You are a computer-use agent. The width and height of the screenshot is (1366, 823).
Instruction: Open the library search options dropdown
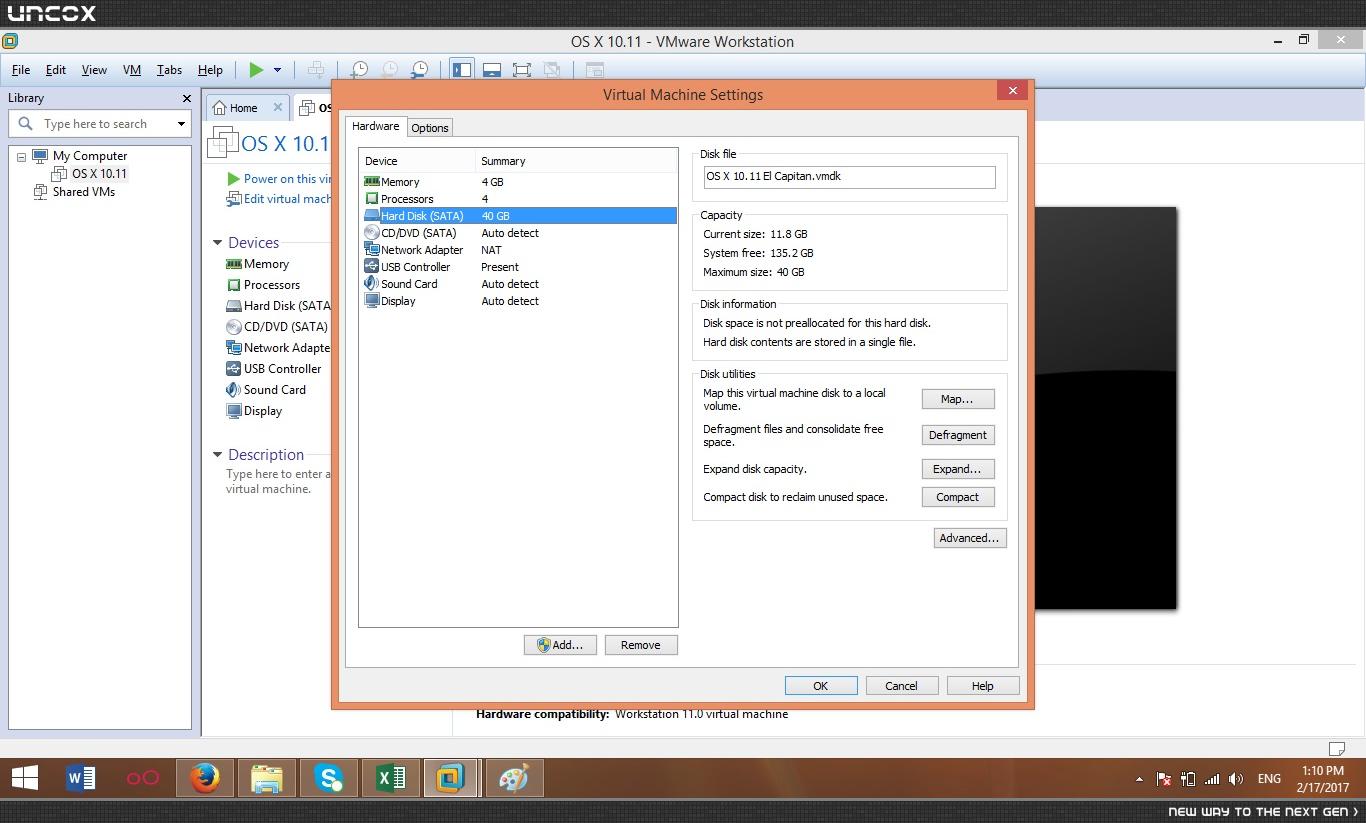pyautogui.click(x=181, y=124)
